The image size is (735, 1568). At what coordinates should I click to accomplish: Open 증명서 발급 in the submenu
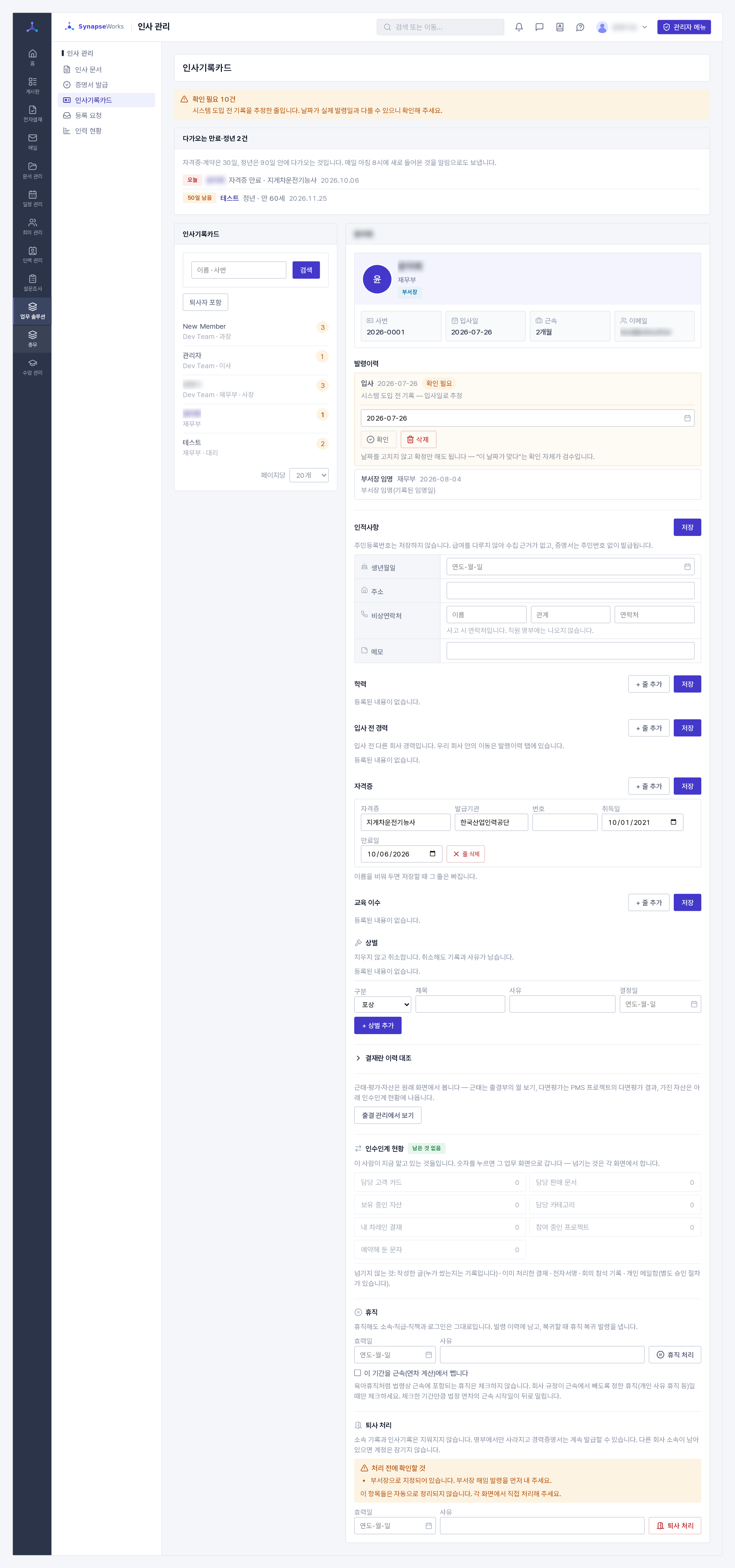click(x=107, y=85)
